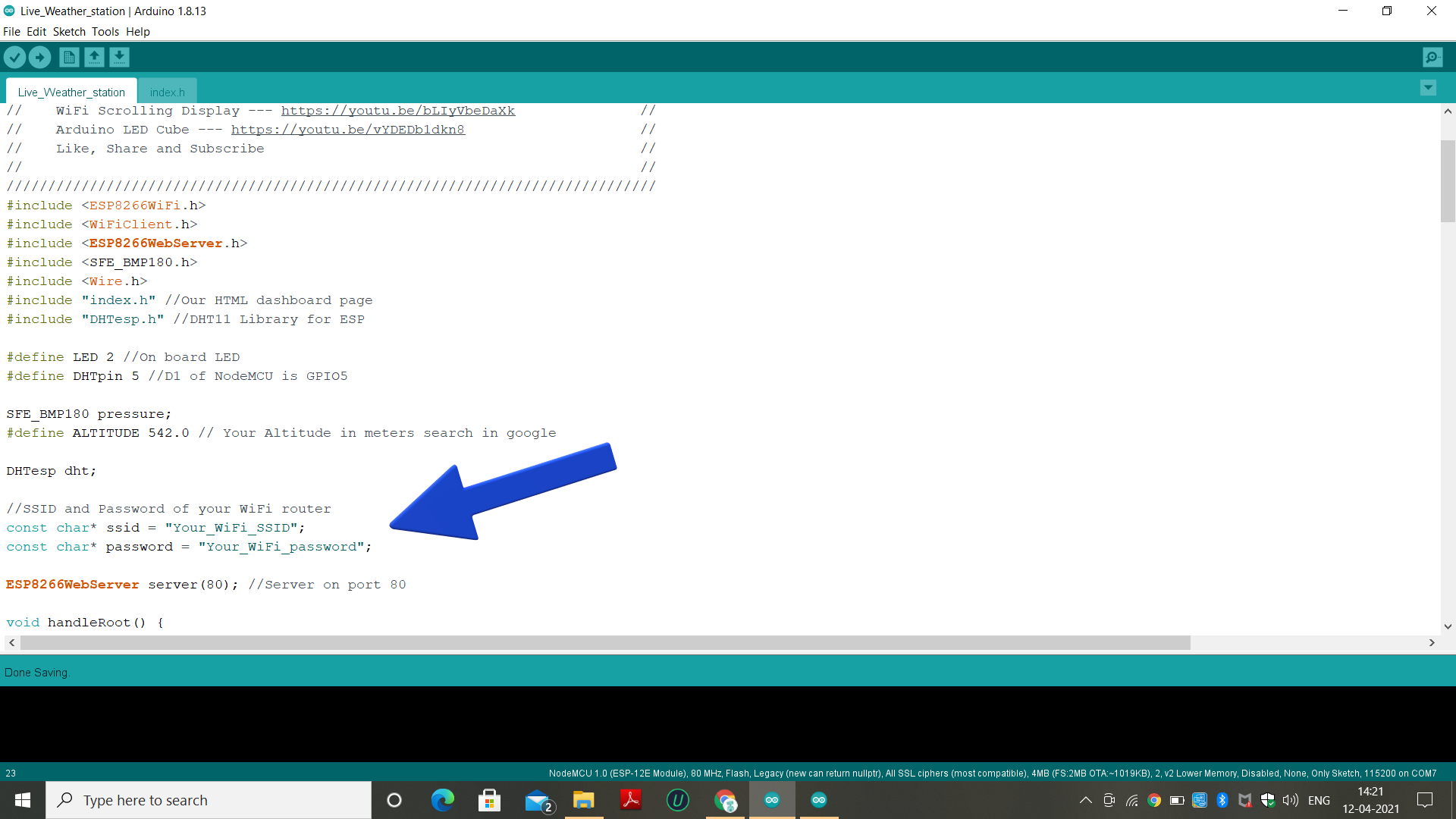This screenshot has height=819, width=1456.
Task: Click the Done Saving status message
Action: tap(36, 673)
